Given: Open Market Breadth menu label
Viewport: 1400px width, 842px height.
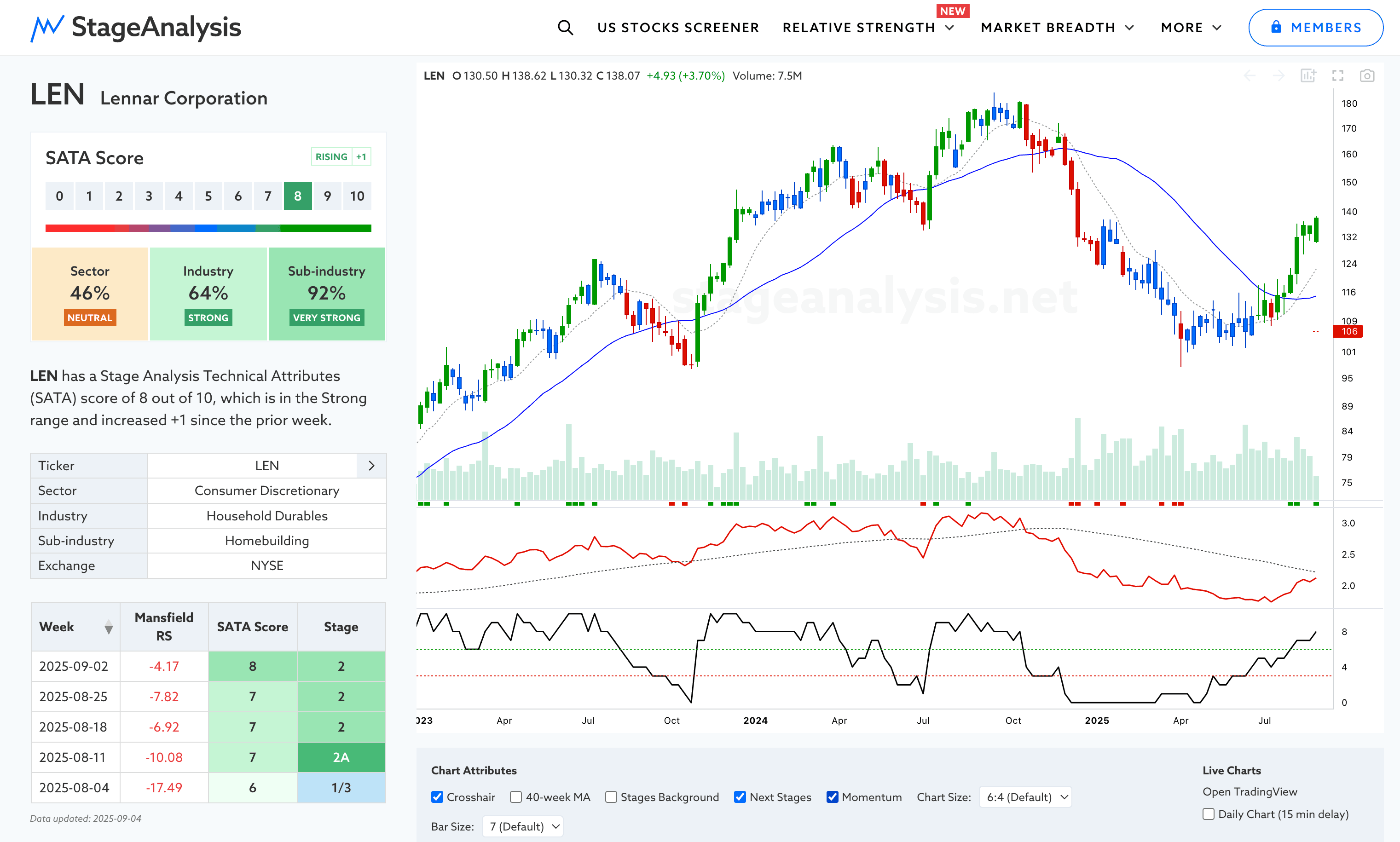Looking at the screenshot, I should tap(1048, 28).
